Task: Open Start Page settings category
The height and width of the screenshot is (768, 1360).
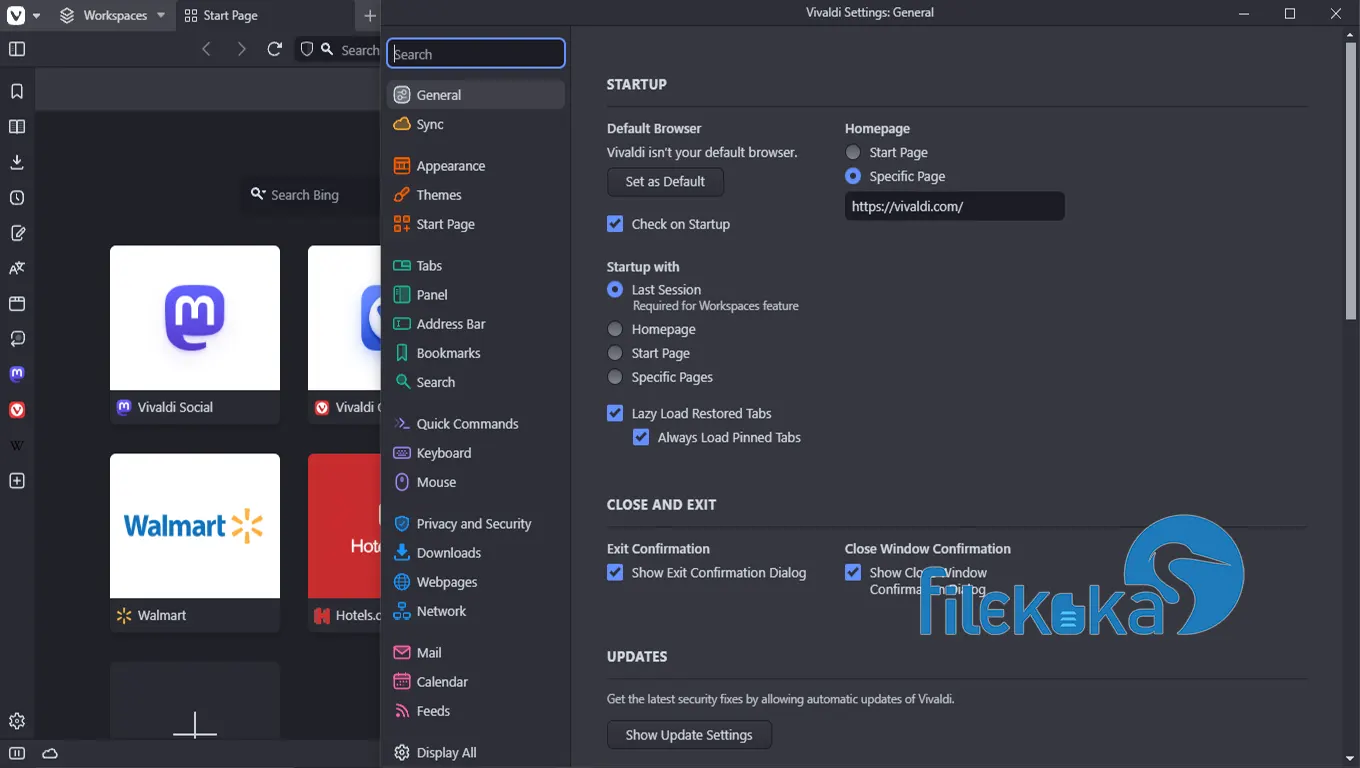Action: tap(476, 224)
